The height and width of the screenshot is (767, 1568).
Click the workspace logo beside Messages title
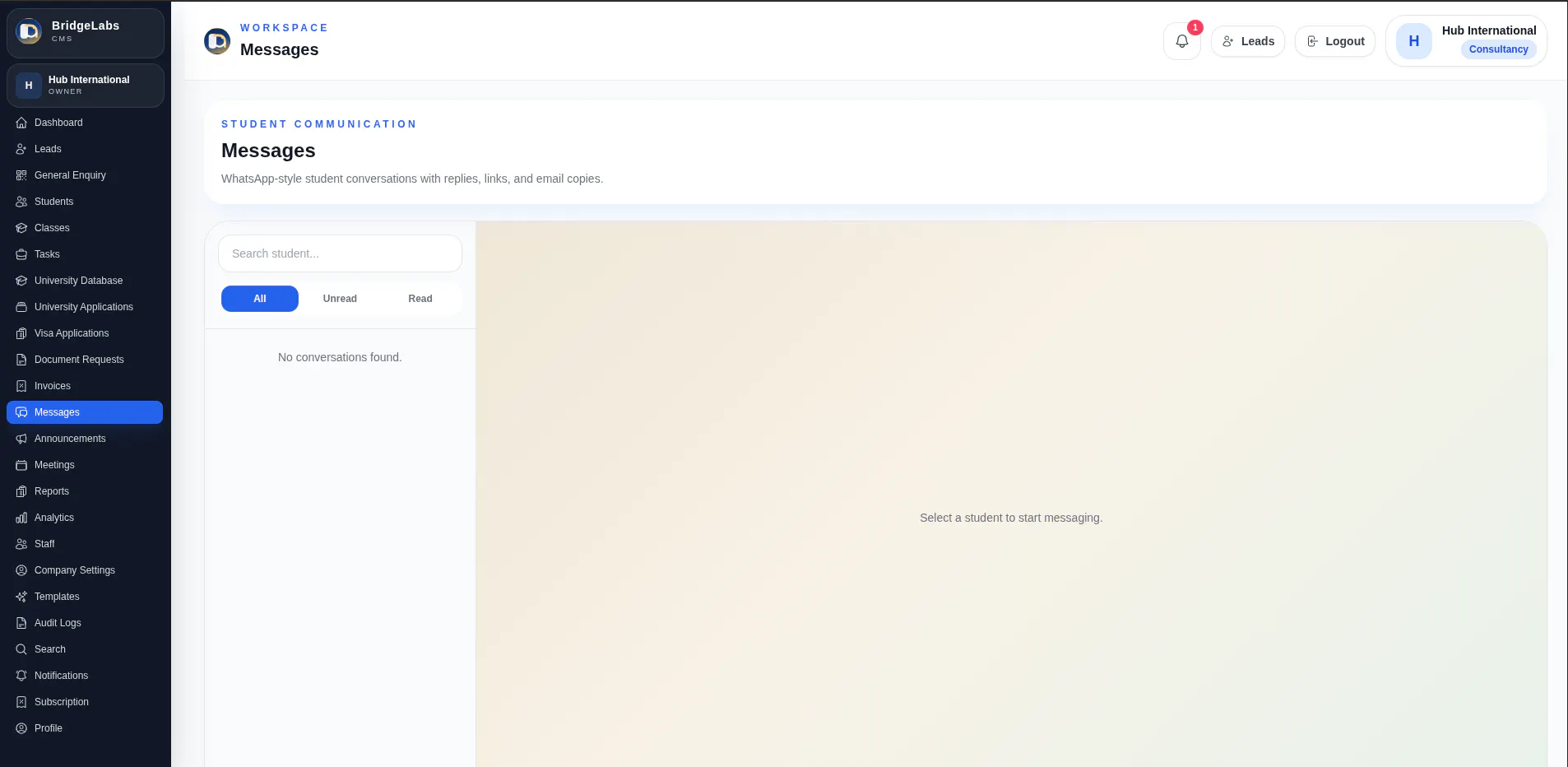[217, 40]
